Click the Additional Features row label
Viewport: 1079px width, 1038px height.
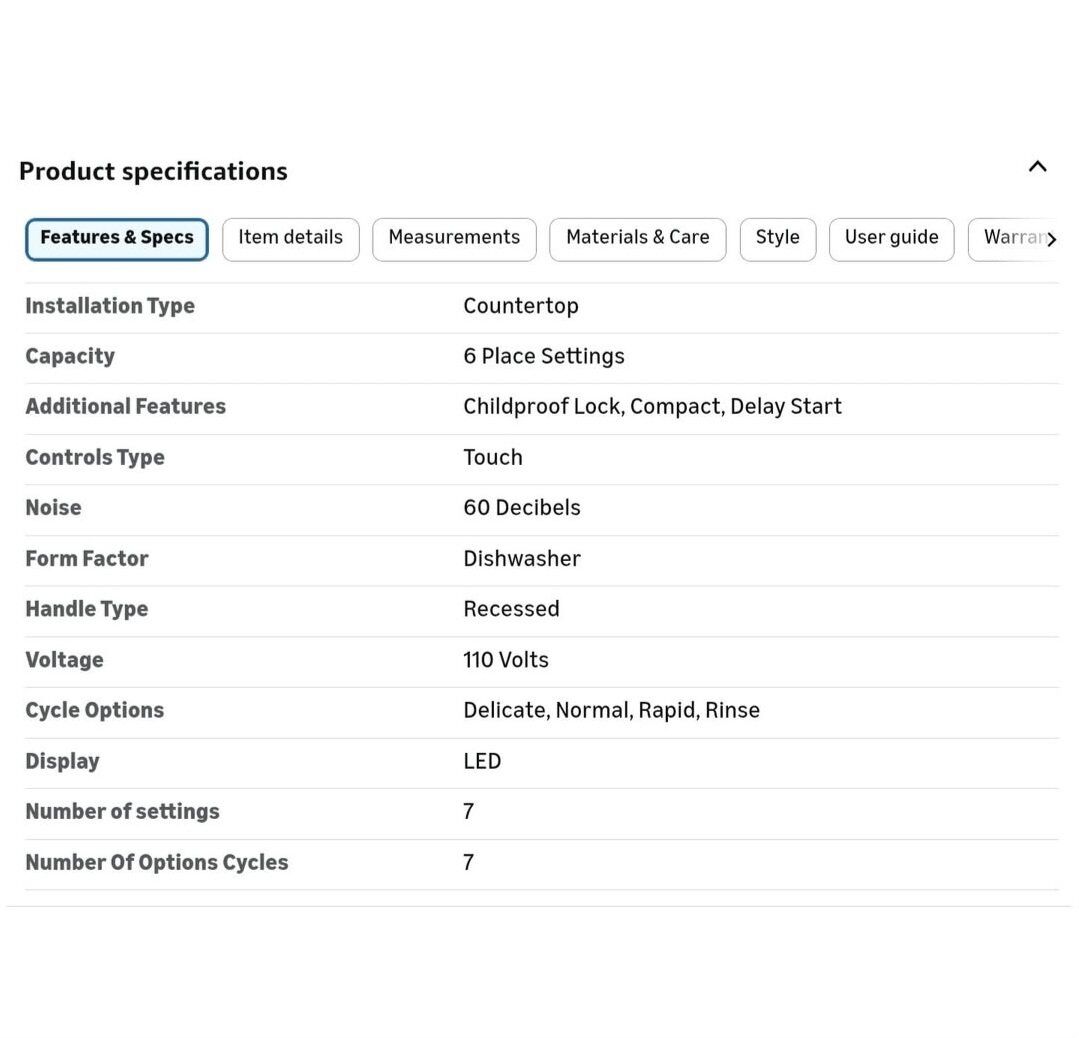point(125,406)
